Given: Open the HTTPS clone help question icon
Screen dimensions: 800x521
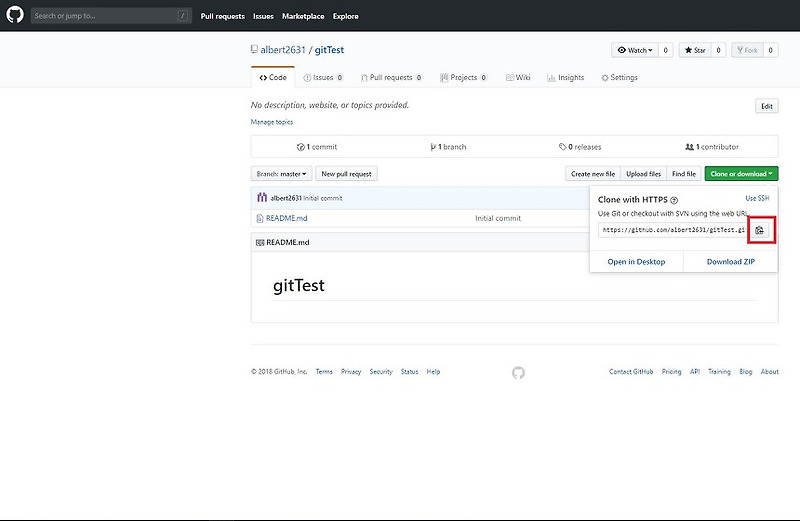Looking at the screenshot, I should (674, 200).
